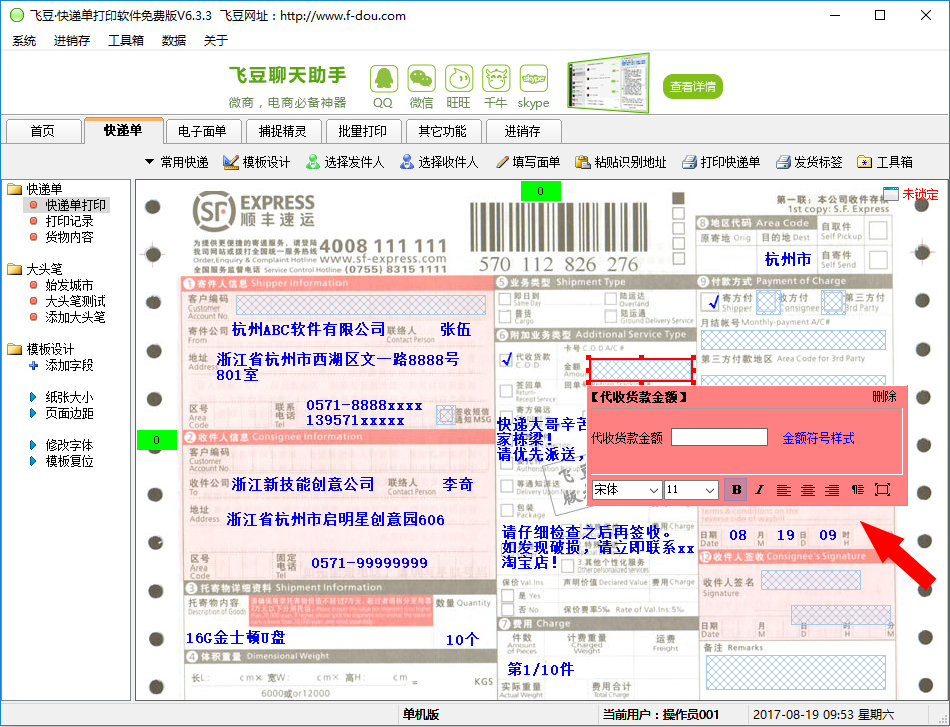Toggle bold in the field popup
Viewport: 950px width, 727px height.
[736, 490]
